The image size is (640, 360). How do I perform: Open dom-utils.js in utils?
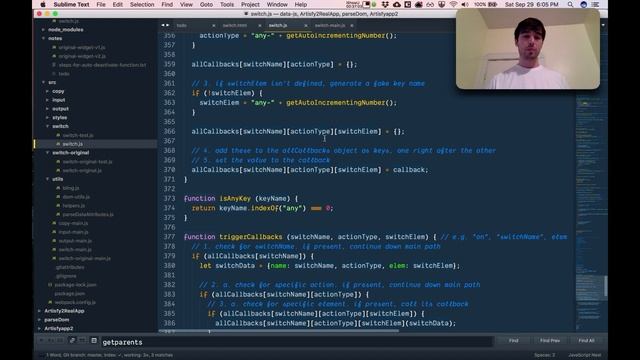tap(76, 197)
